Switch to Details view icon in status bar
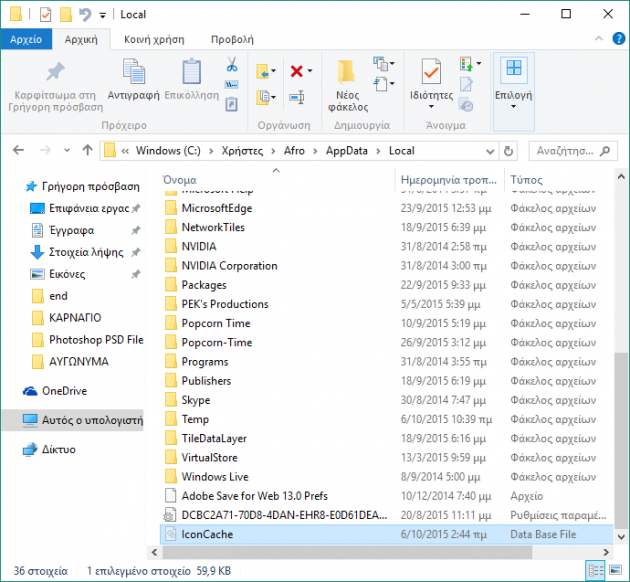 tap(596, 570)
